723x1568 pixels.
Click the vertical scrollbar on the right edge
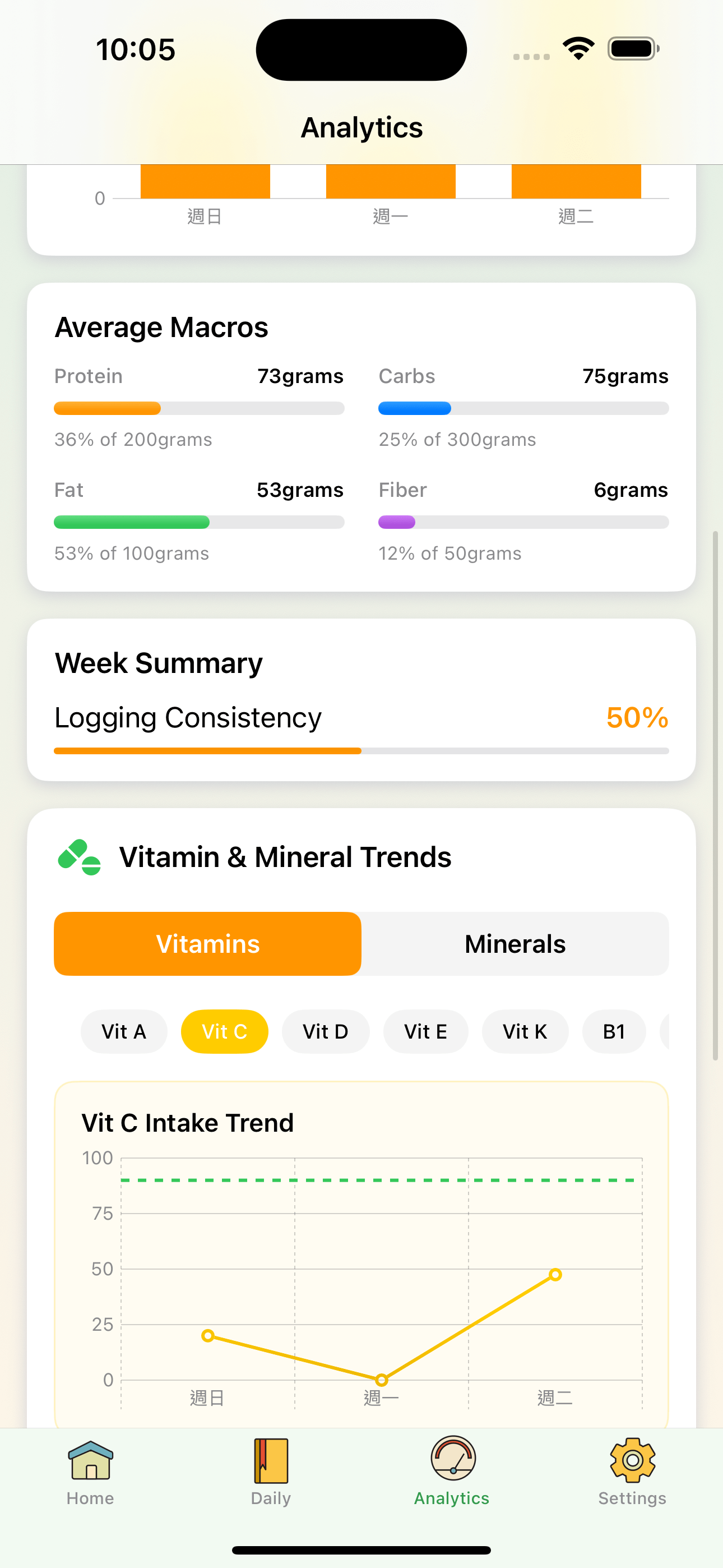pos(716,795)
